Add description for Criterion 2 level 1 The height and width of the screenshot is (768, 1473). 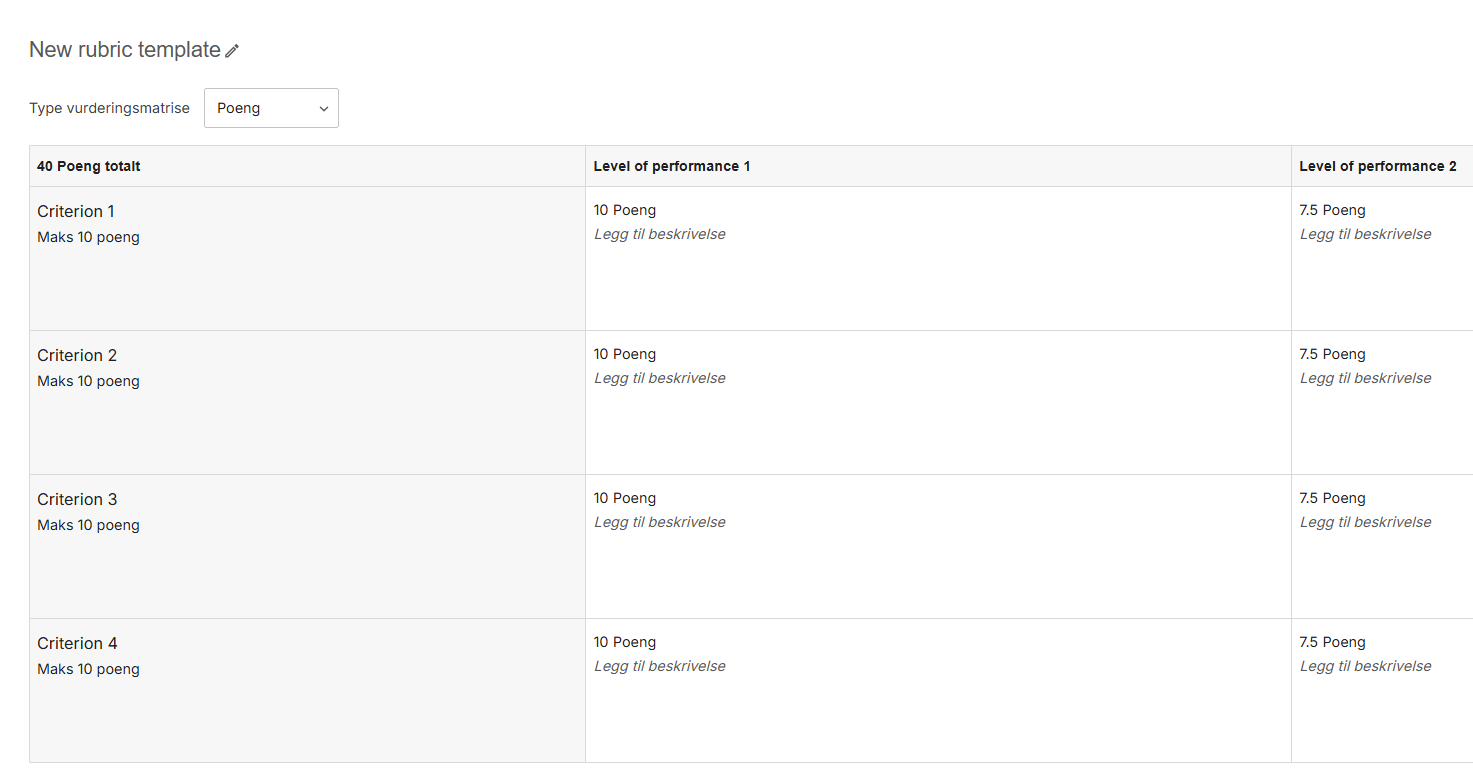(660, 378)
